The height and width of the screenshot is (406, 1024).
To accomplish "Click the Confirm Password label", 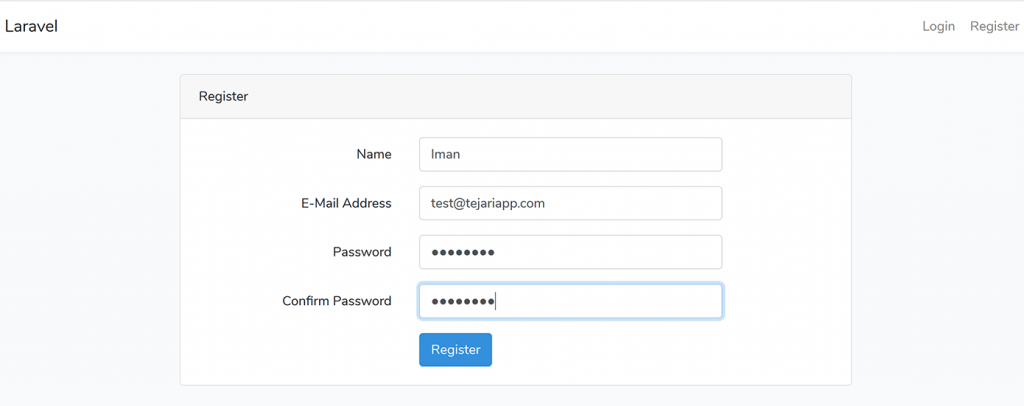I will 336,301.
